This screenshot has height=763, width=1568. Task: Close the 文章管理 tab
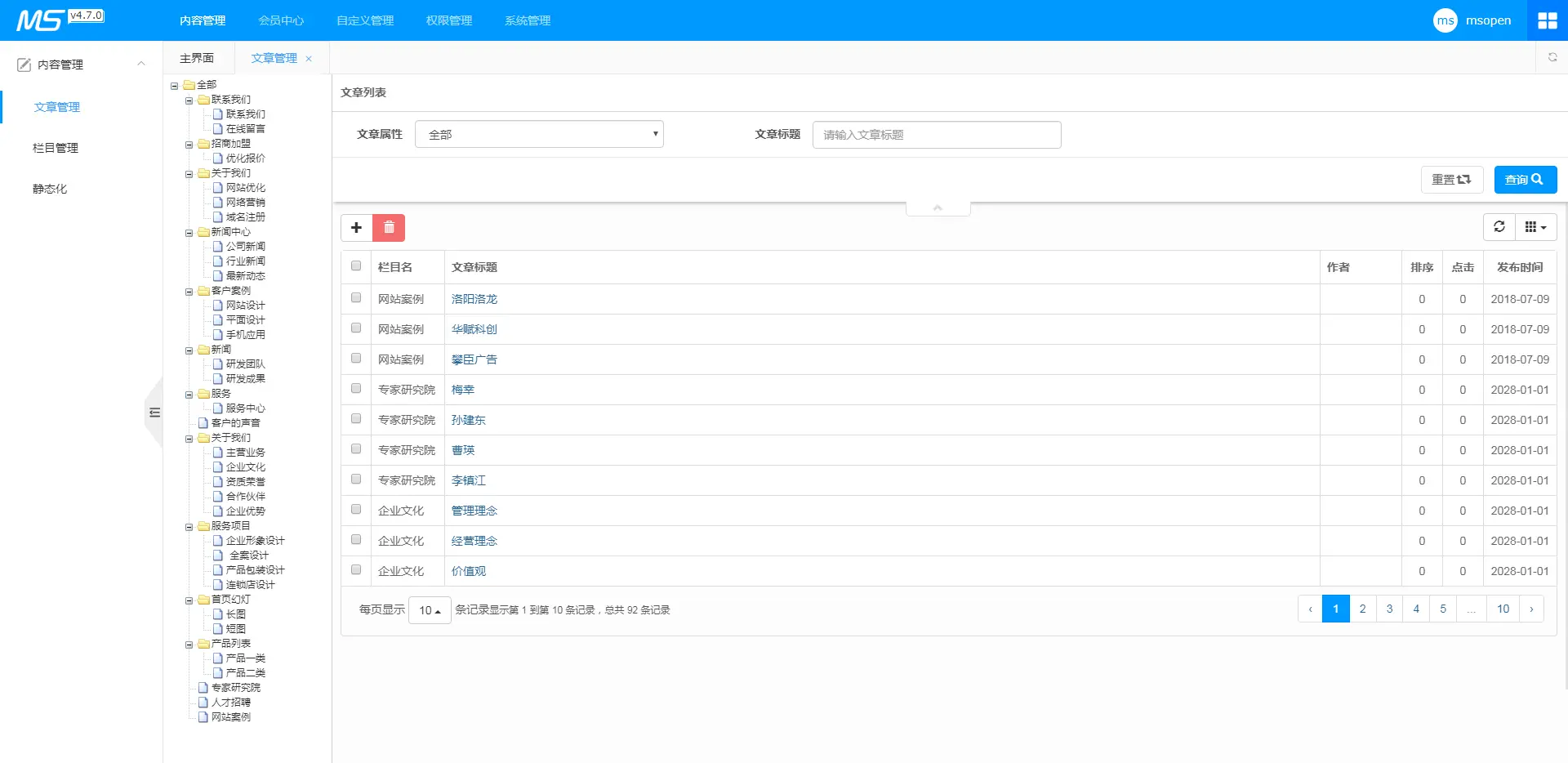[x=309, y=59]
